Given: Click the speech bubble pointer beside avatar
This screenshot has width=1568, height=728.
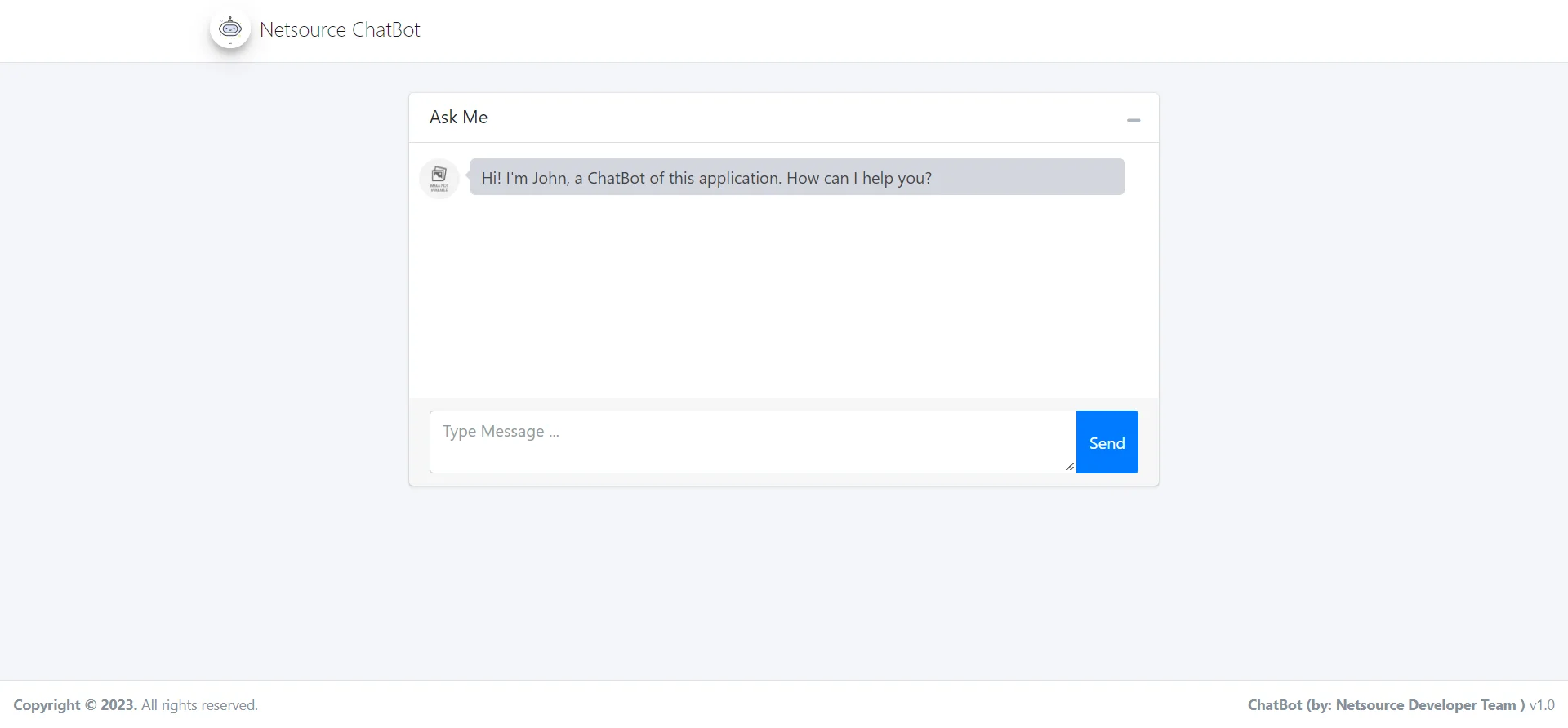Looking at the screenshot, I should (x=468, y=176).
